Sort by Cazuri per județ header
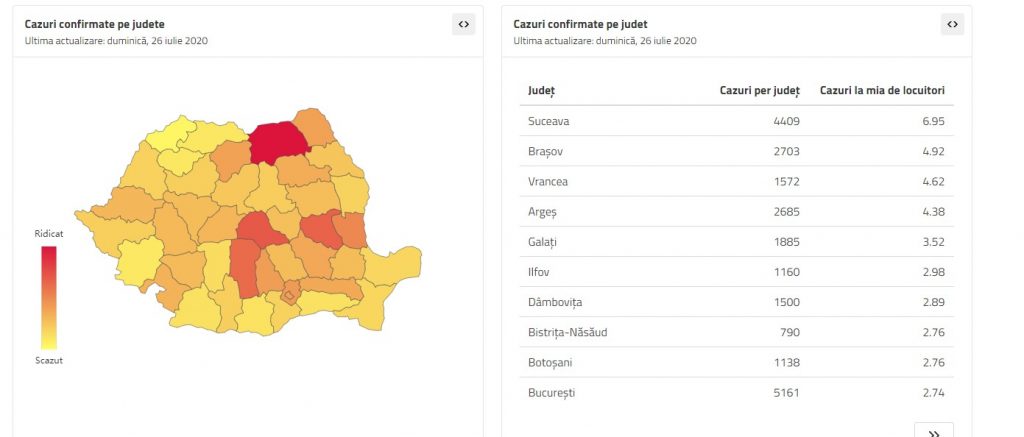 (759, 90)
